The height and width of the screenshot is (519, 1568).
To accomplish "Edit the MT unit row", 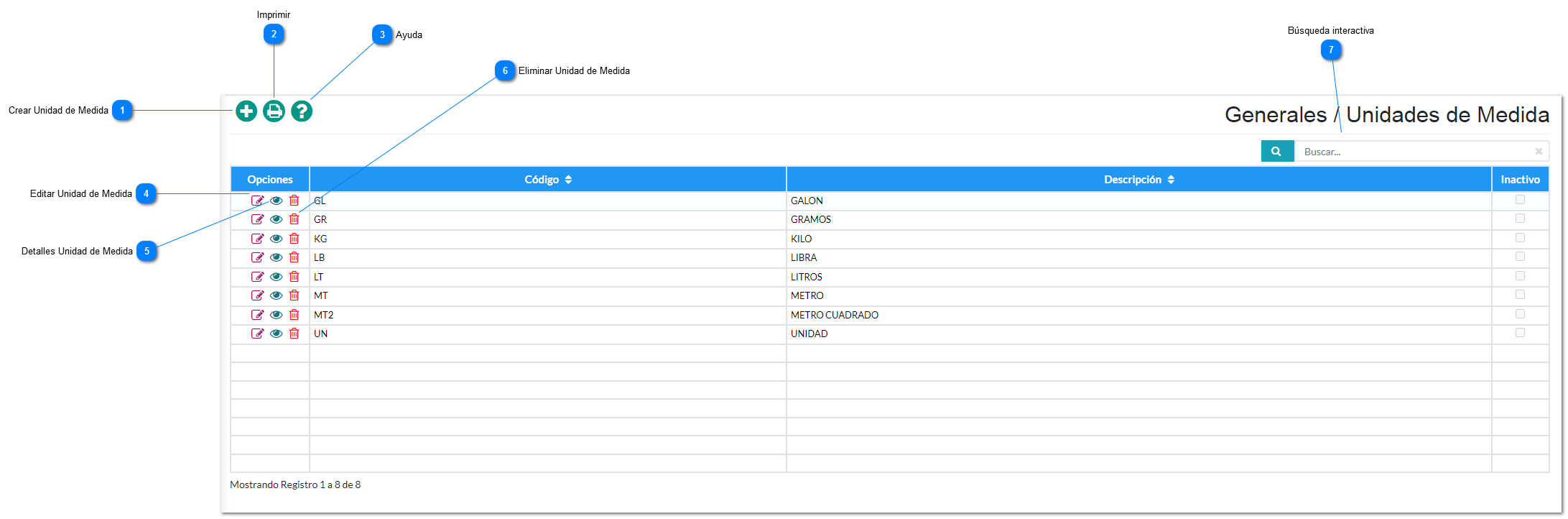I will click(257, 295).
